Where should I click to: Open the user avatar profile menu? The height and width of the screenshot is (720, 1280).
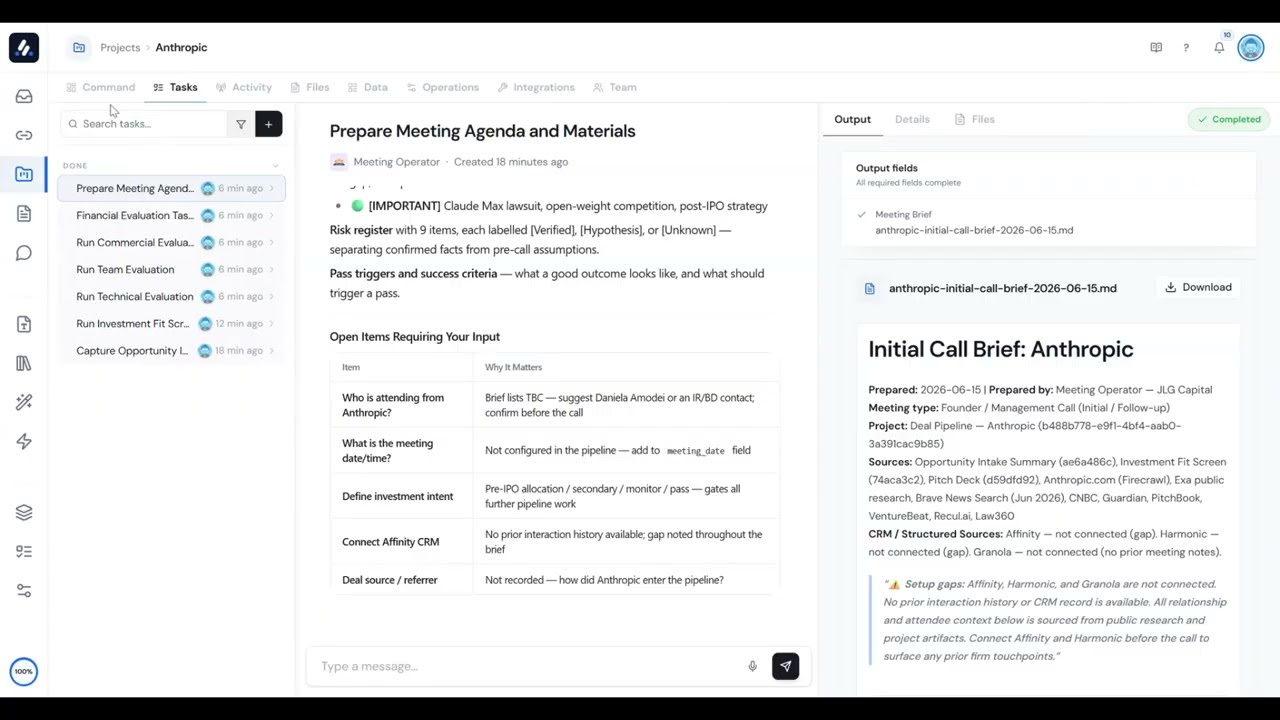point(1251,47)
